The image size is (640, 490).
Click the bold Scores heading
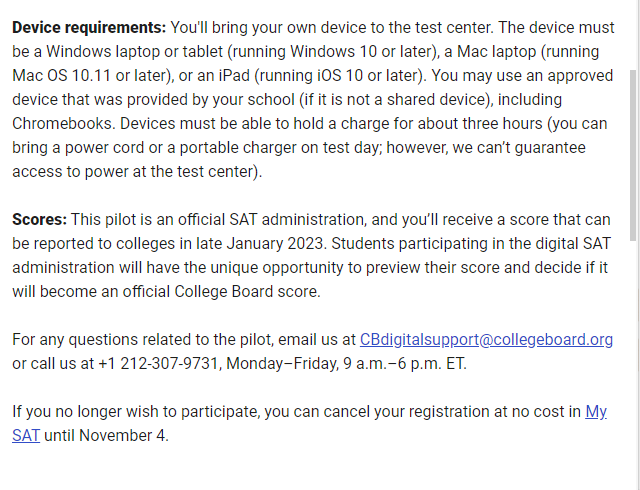click(40, 220)
